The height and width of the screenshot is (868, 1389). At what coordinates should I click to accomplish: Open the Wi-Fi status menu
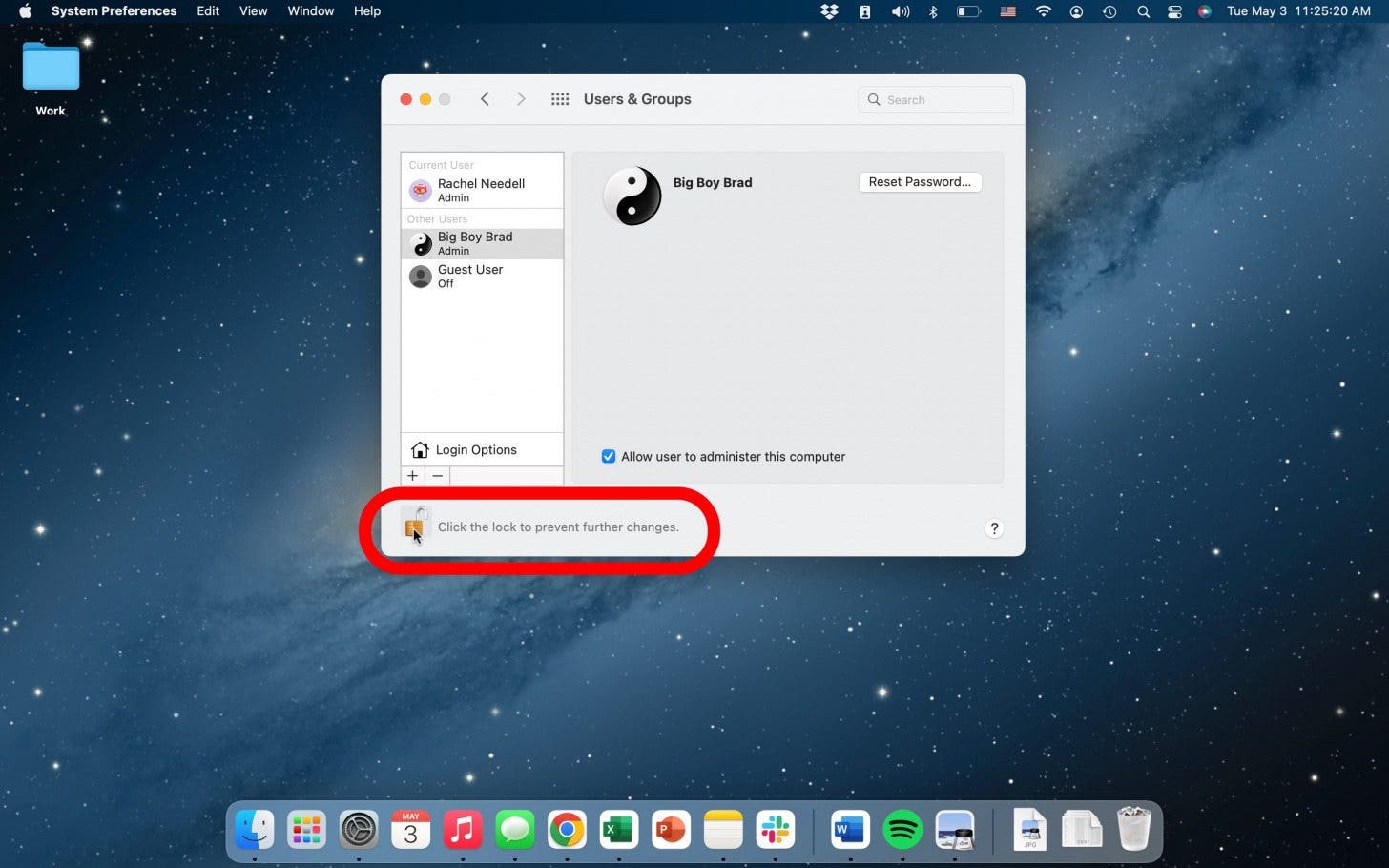point(1043,11)
